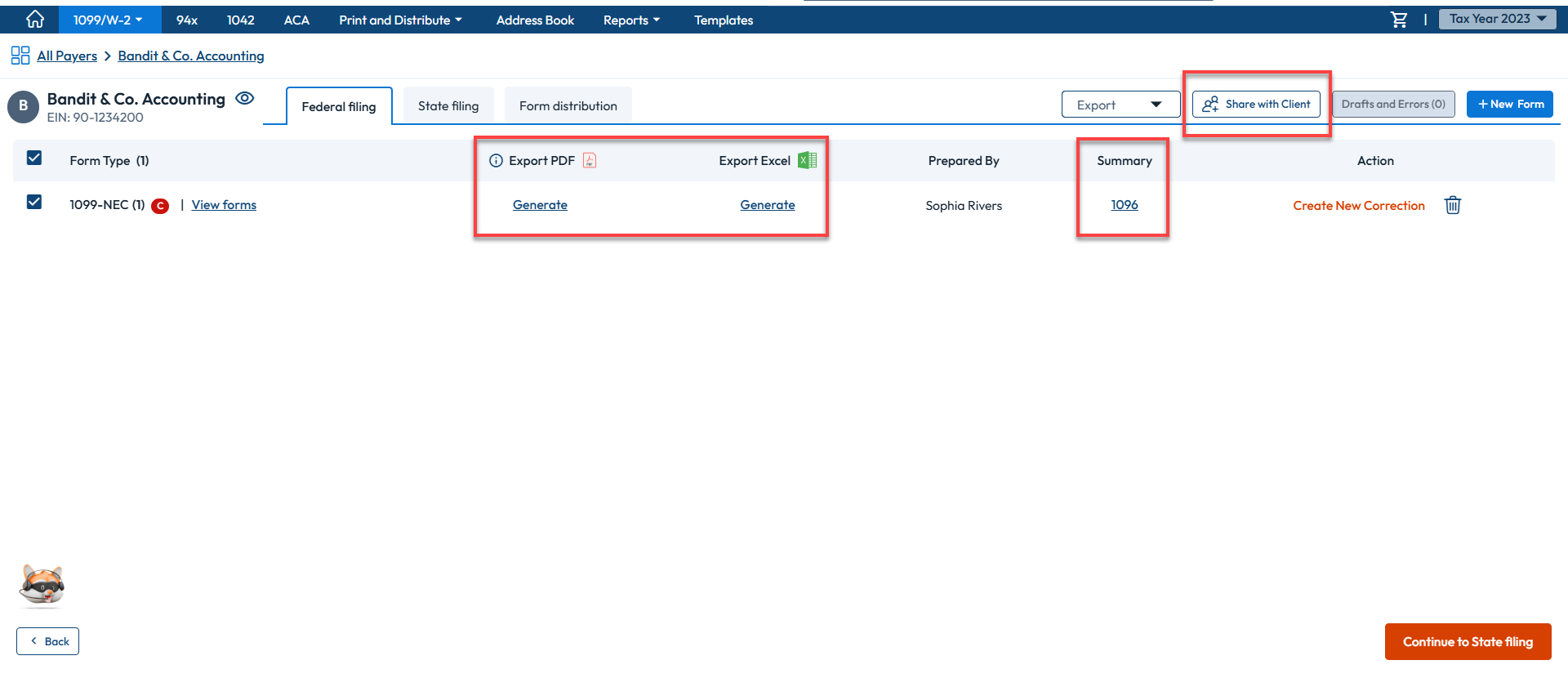The height and width of the screenshot is (678, 1568).
Task: Click the Action column header
Action: click(1375, 161)
